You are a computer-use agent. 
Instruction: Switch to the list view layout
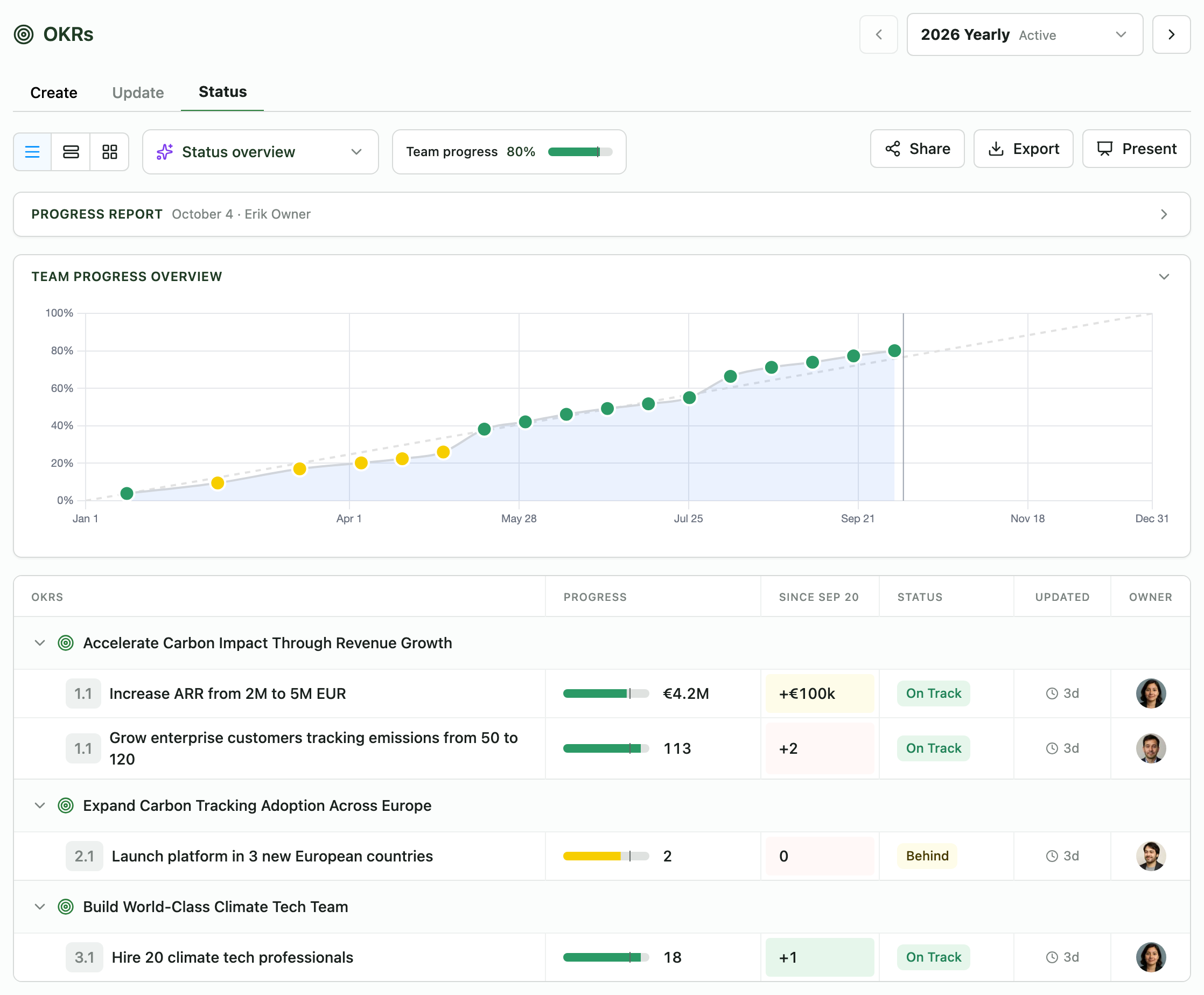click(x=33, y=152)
